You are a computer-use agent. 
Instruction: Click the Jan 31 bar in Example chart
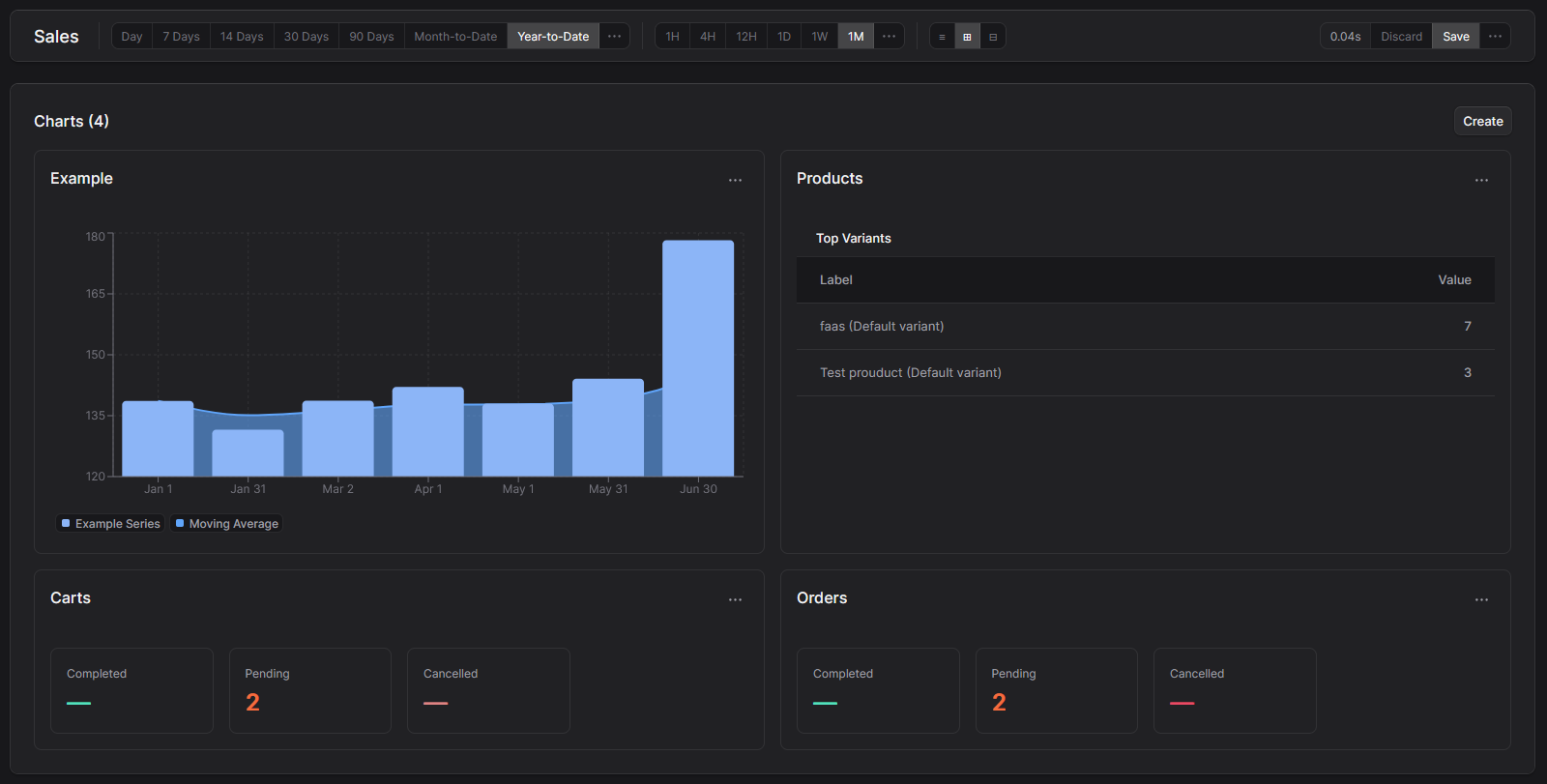pyautogui.click(x=248, y=452)
